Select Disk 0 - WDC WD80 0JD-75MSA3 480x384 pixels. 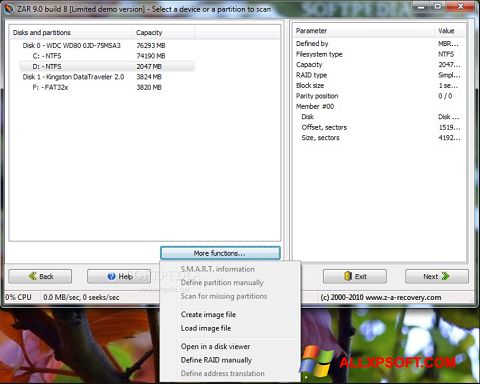click(x=71, y=45)
